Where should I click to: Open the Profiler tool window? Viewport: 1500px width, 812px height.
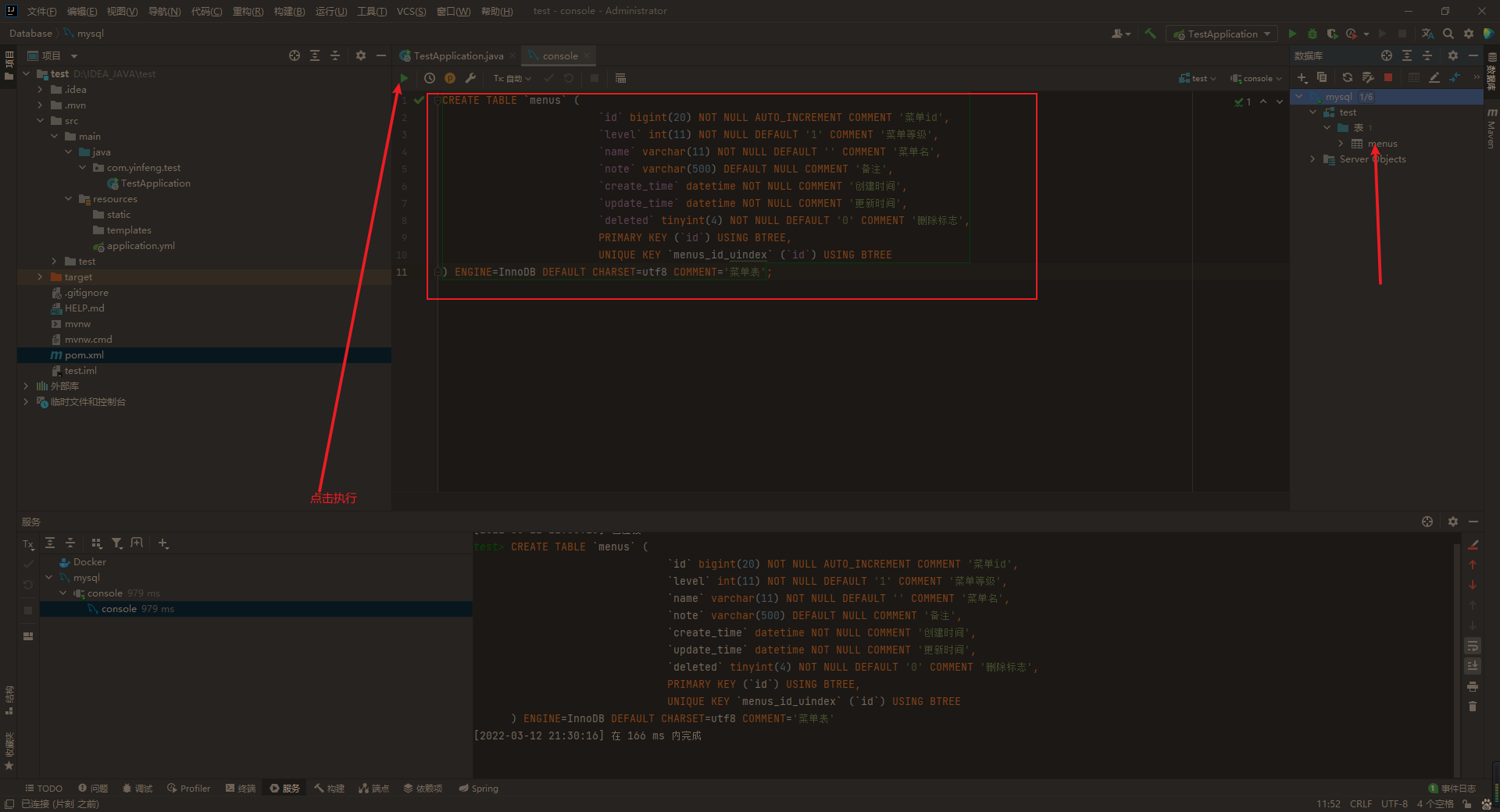pos(189,789)
